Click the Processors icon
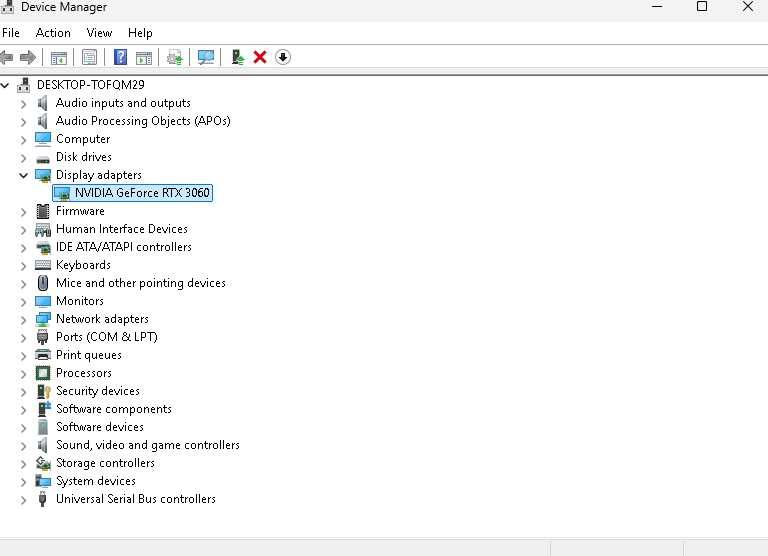Image resolution: width=768 pixels, height=556 pixels. (x=43, y=373)
